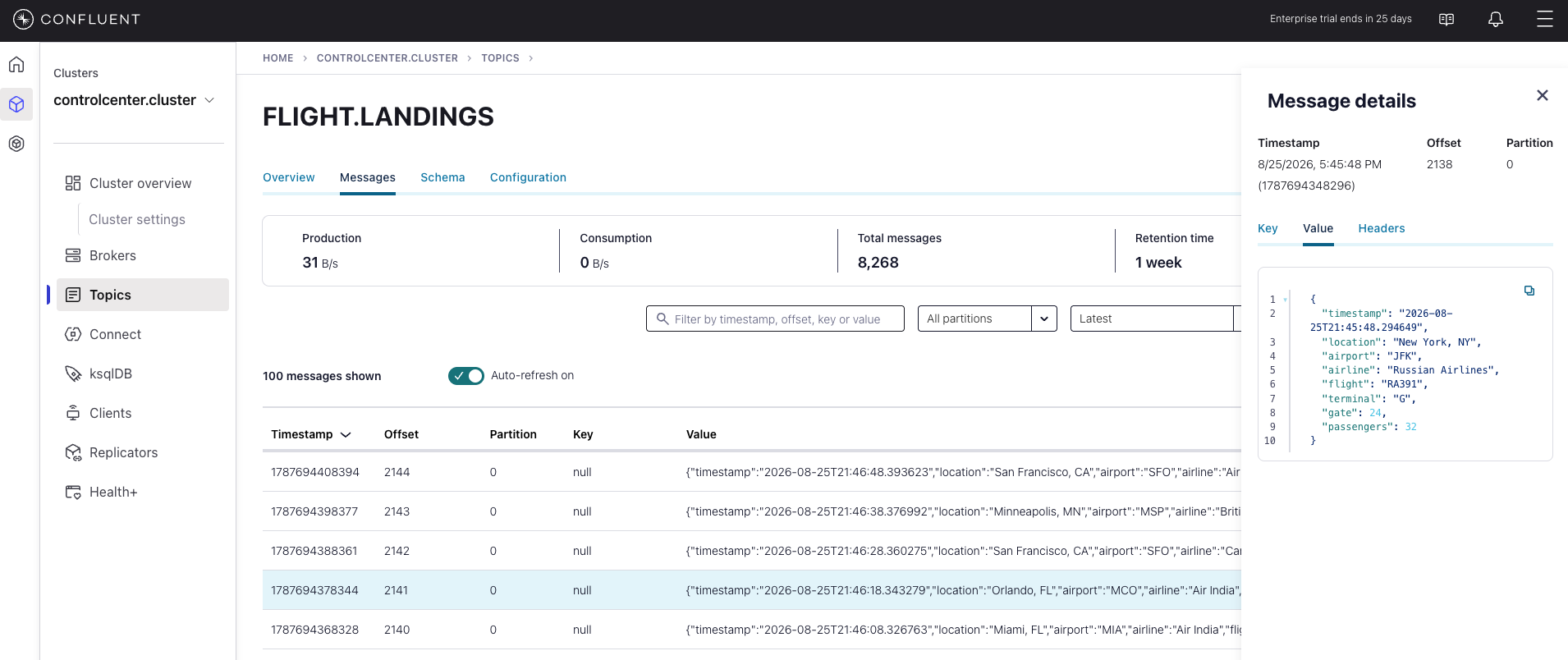
Task: Select the Messages tab
Action: coord(368,177)
